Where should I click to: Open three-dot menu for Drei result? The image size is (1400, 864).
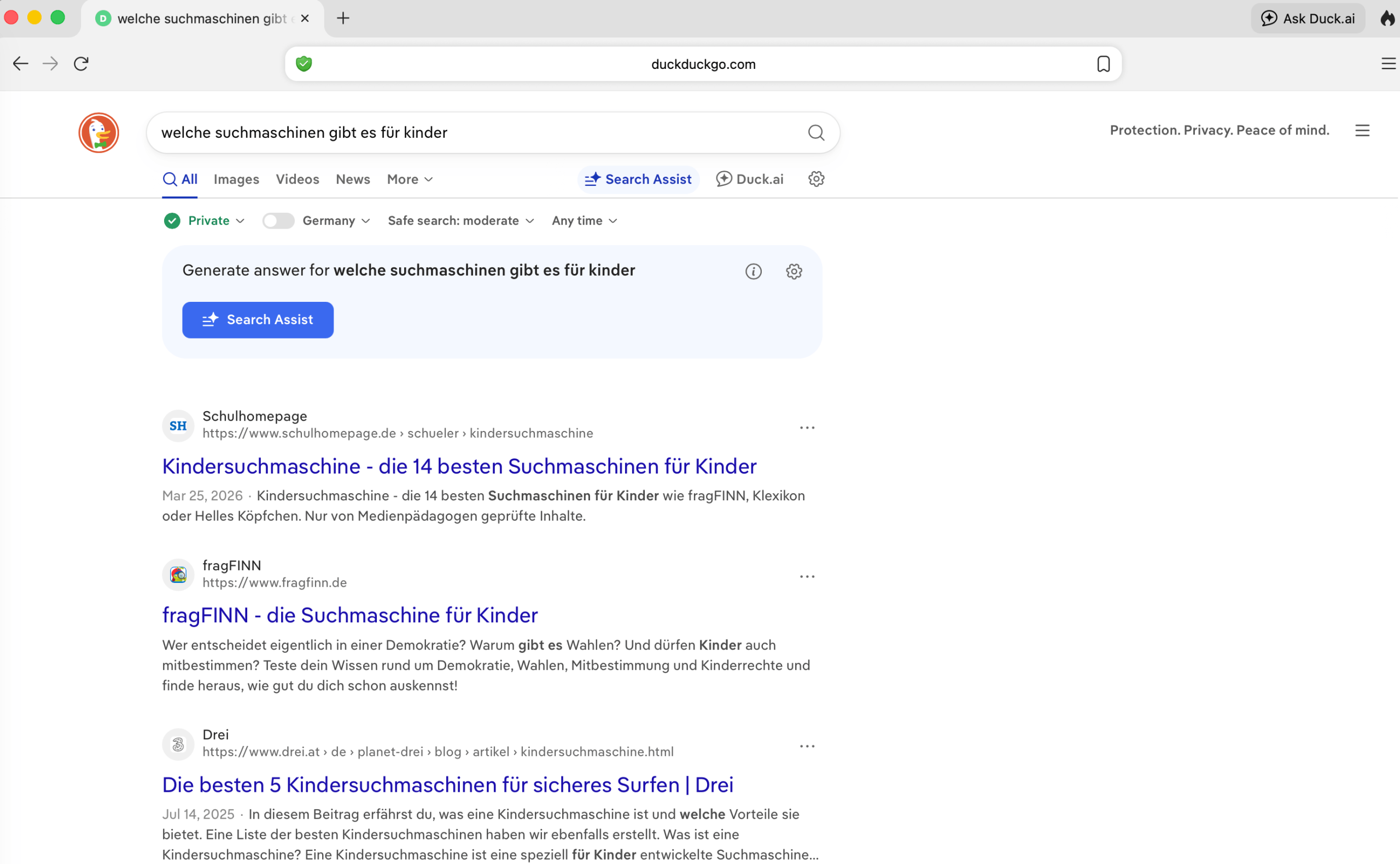pyautogui.click(x=807, y=746)
